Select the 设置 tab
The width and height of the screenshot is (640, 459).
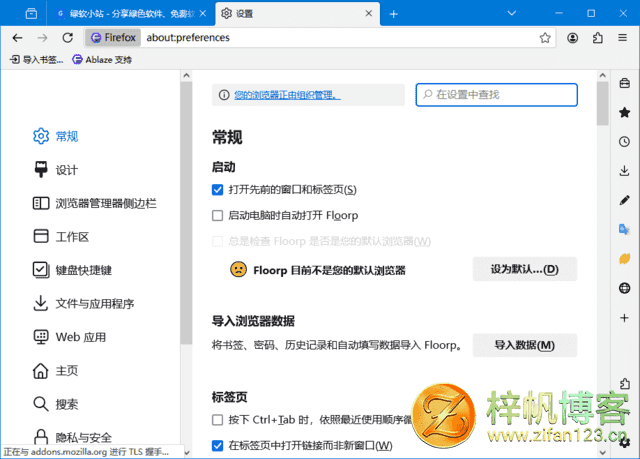click(297, 14)
